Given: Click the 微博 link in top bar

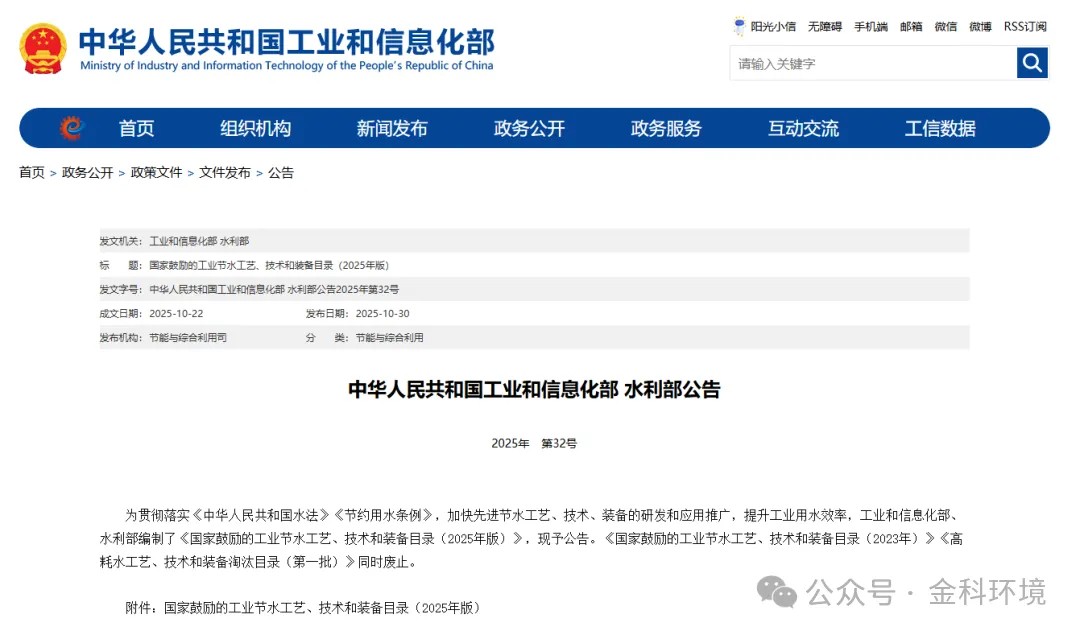Looking at the screenshot, I should pyautogui.click(x=980, y=26).
